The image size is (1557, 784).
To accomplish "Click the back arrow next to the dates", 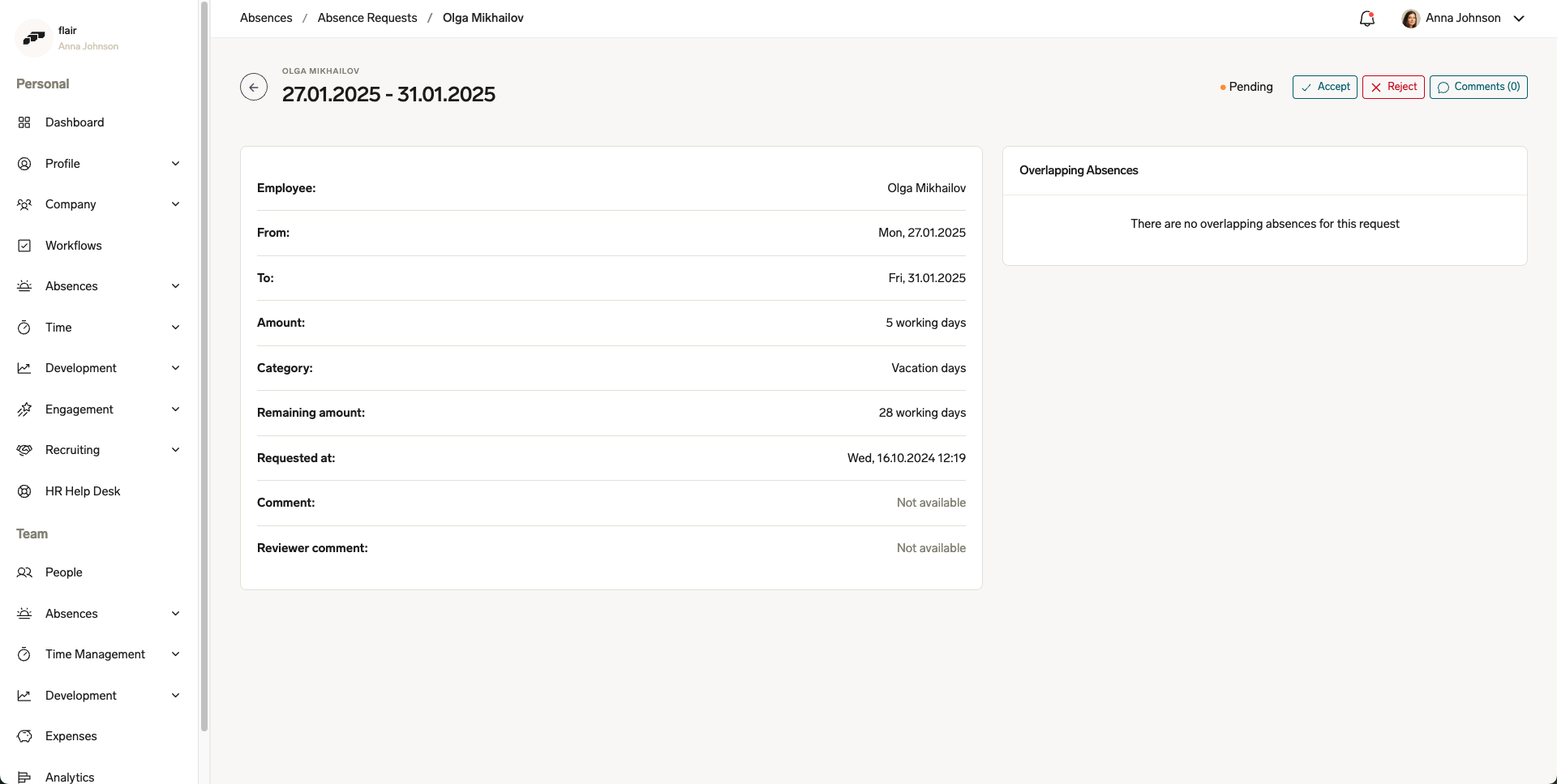I will (254, 87).
